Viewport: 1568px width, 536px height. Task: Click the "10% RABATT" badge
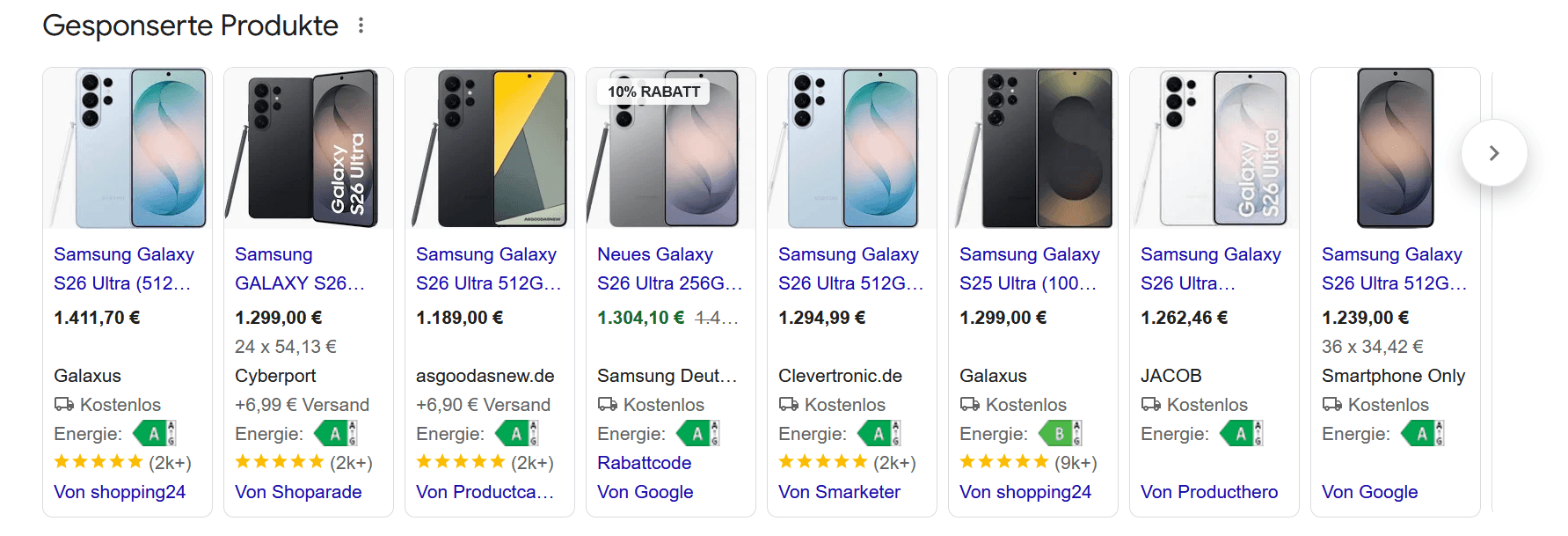click(651, 91)
